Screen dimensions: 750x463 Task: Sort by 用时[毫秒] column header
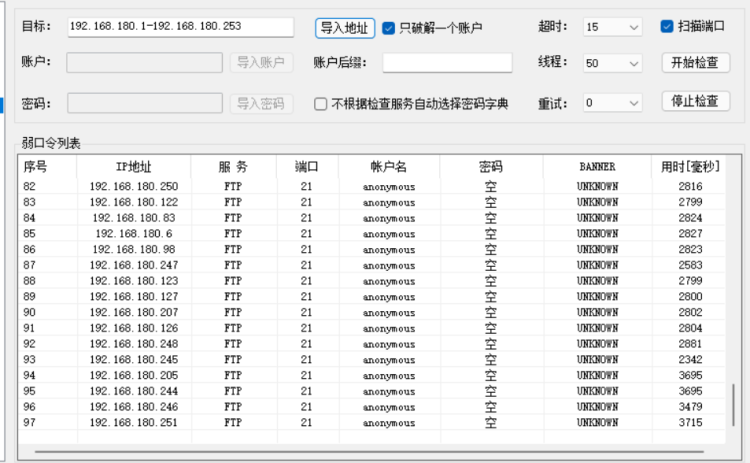[690, 167]
